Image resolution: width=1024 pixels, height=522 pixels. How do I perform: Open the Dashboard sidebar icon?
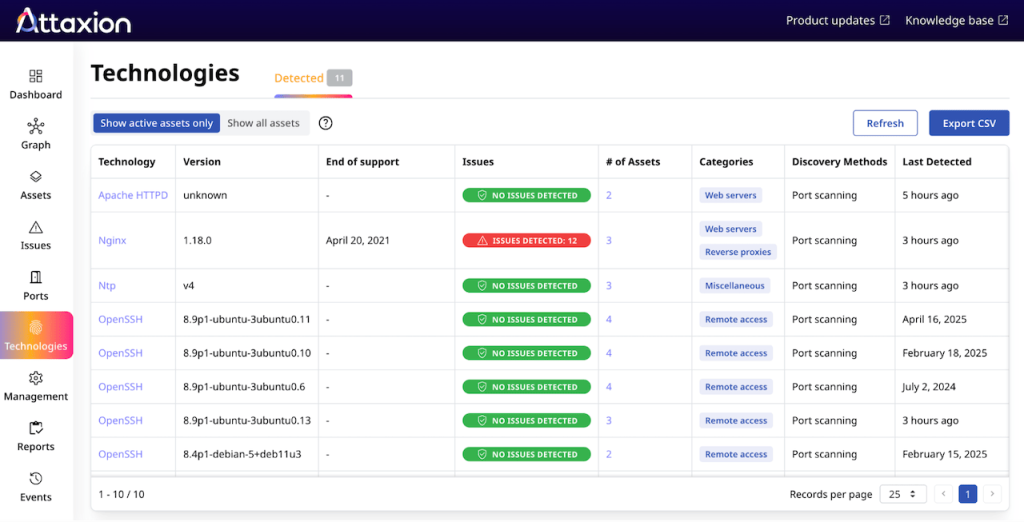[x=35, y=76]
